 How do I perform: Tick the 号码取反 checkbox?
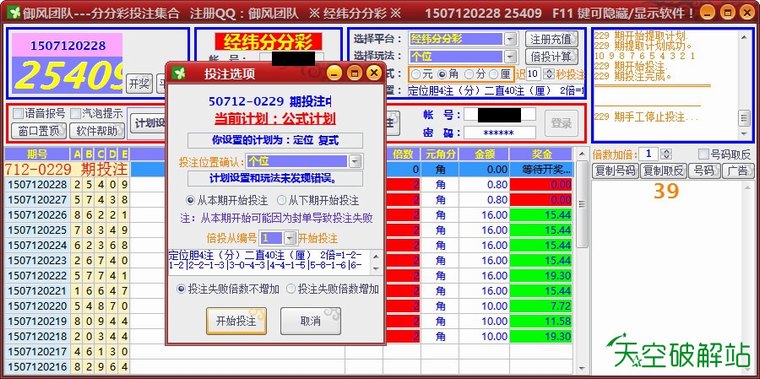click(x=703, y=154)
